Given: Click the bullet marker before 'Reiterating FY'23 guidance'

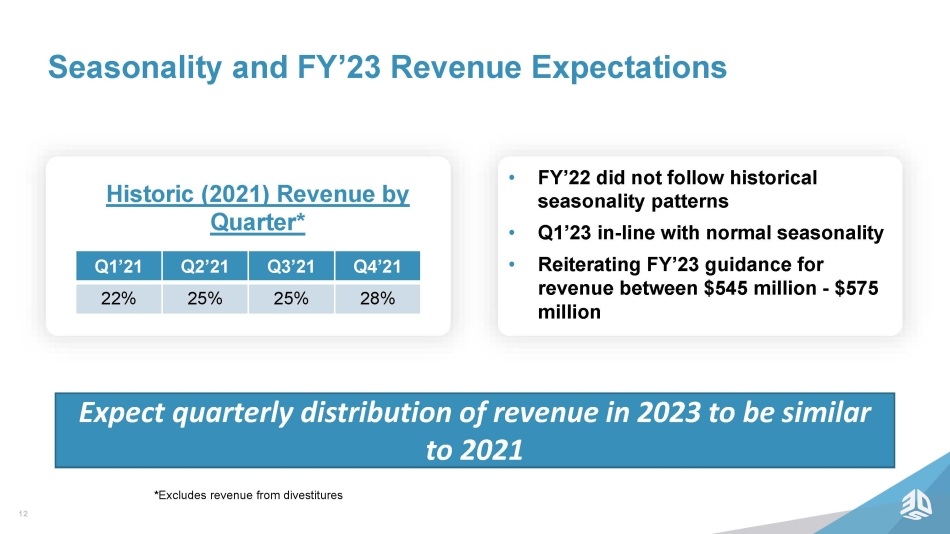Looking at the screenshot, I should [512, 266].
